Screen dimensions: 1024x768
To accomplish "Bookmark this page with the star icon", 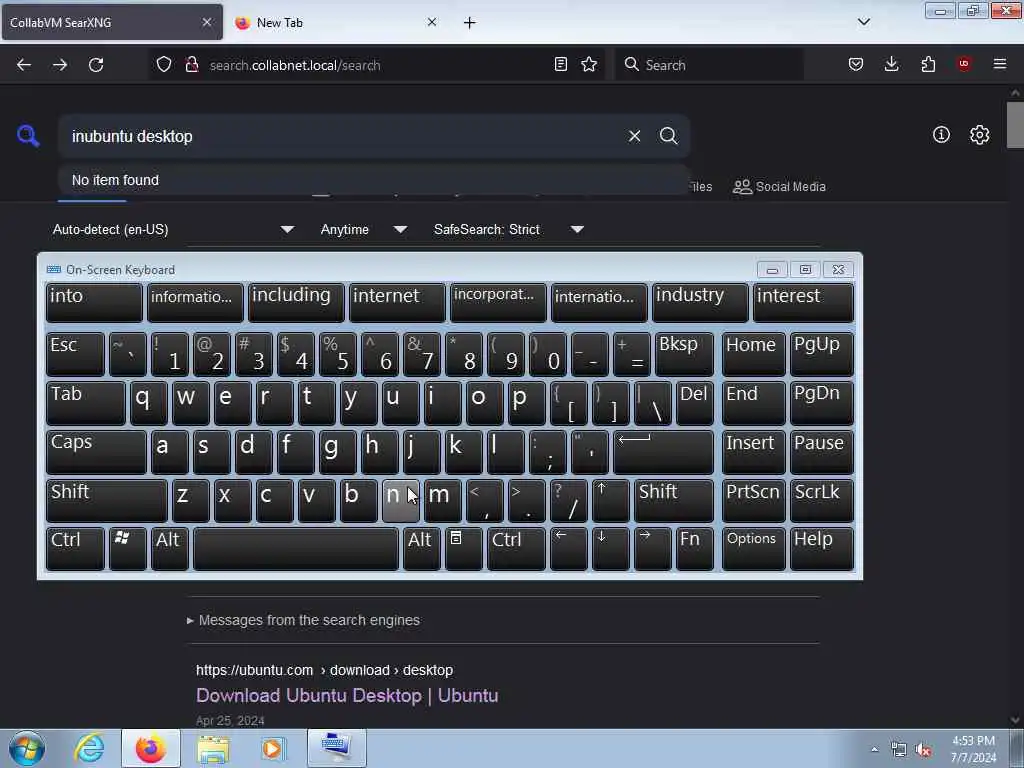I will (589, 65).
